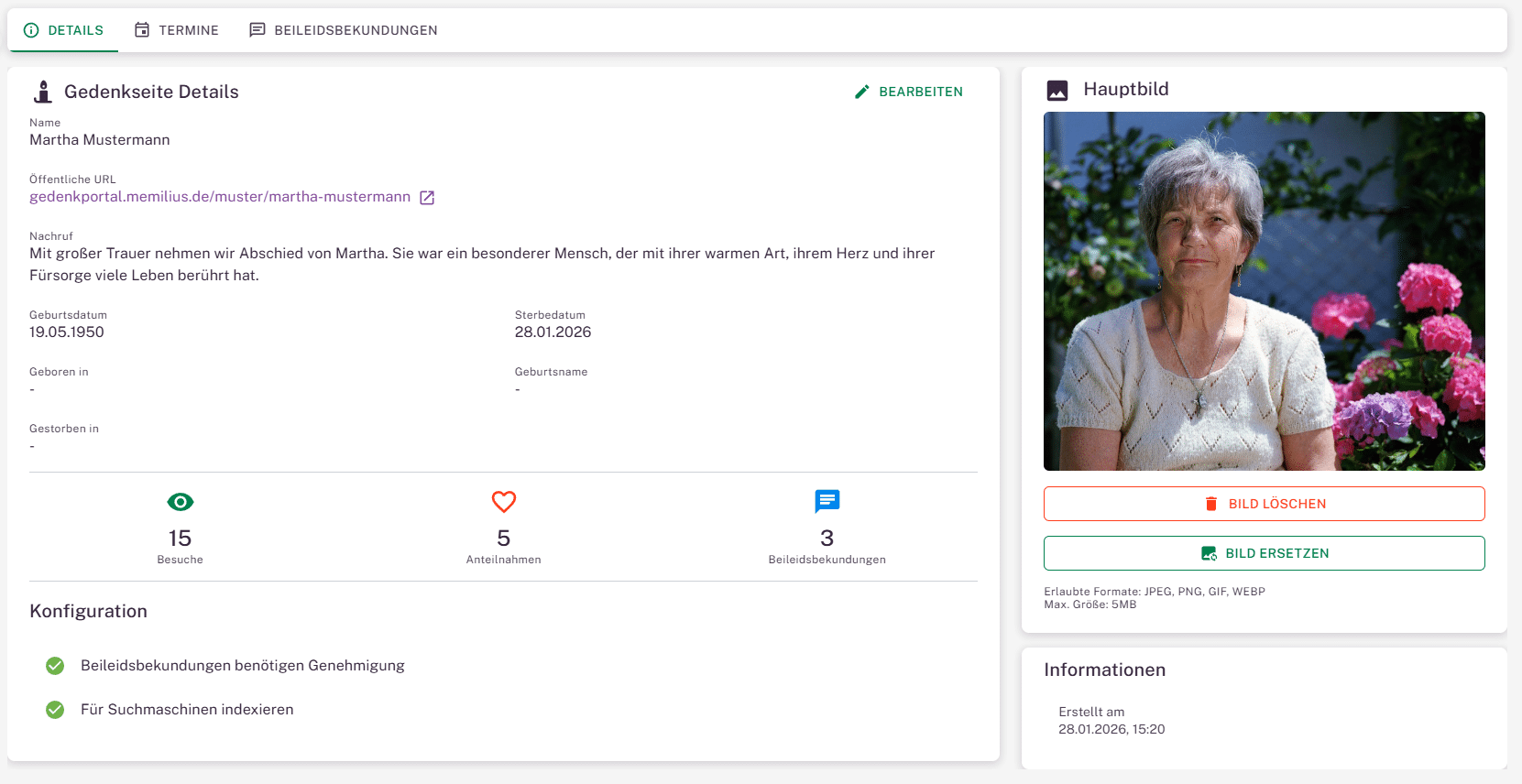Viewport: 1522px width, 784px height.
Task: Click the pencil edit icon
Action: pyautogui.click(x=861, y=92)
